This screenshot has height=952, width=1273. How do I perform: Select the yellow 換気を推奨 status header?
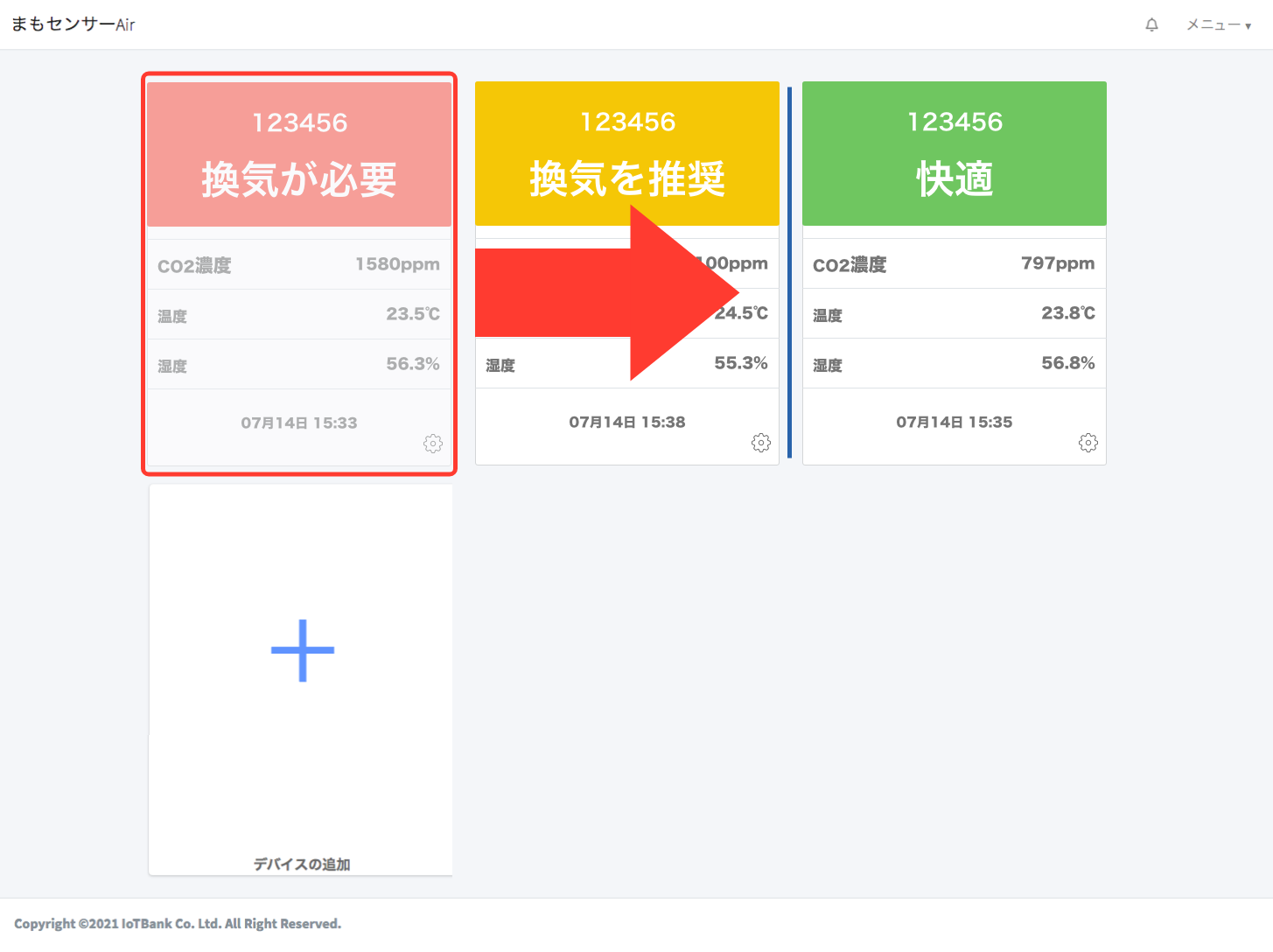[x=627, y=153]
